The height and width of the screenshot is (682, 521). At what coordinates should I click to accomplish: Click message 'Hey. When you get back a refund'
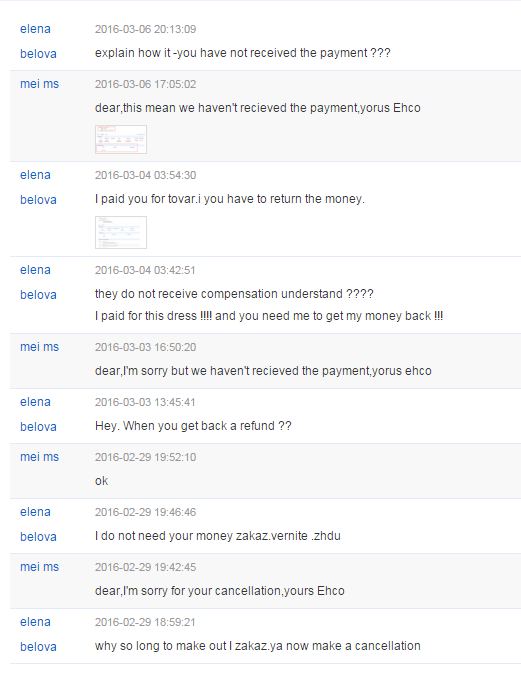click(x=193, y=426)
